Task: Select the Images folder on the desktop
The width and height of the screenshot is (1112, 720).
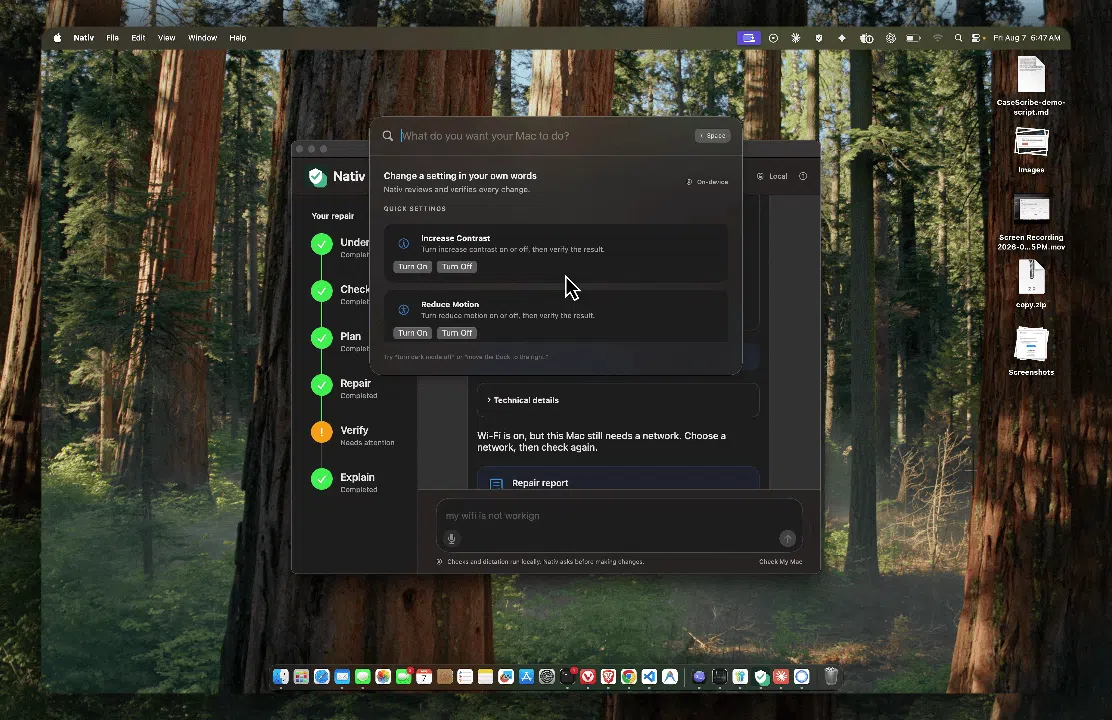Action: coord(1031,150)
